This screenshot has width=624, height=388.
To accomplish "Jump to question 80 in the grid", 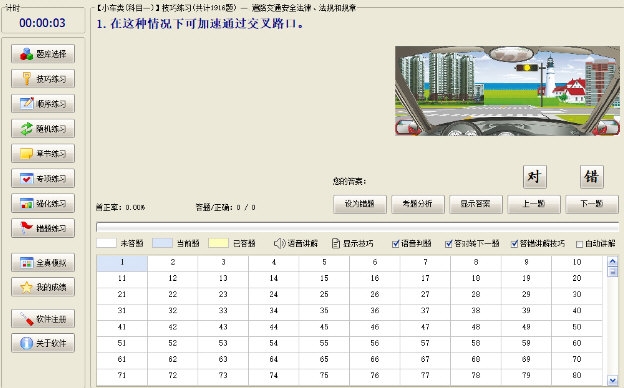I will tap(577, 376).
